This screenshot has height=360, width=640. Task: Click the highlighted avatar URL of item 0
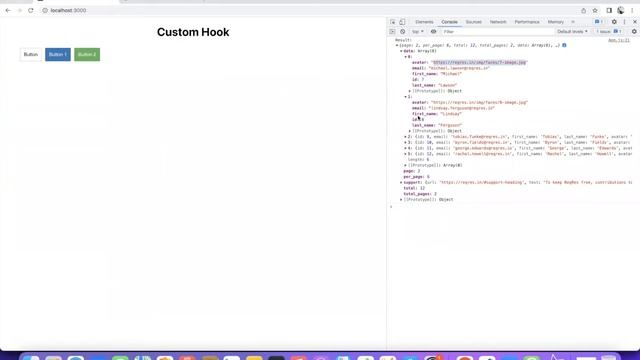click(479, 62)
